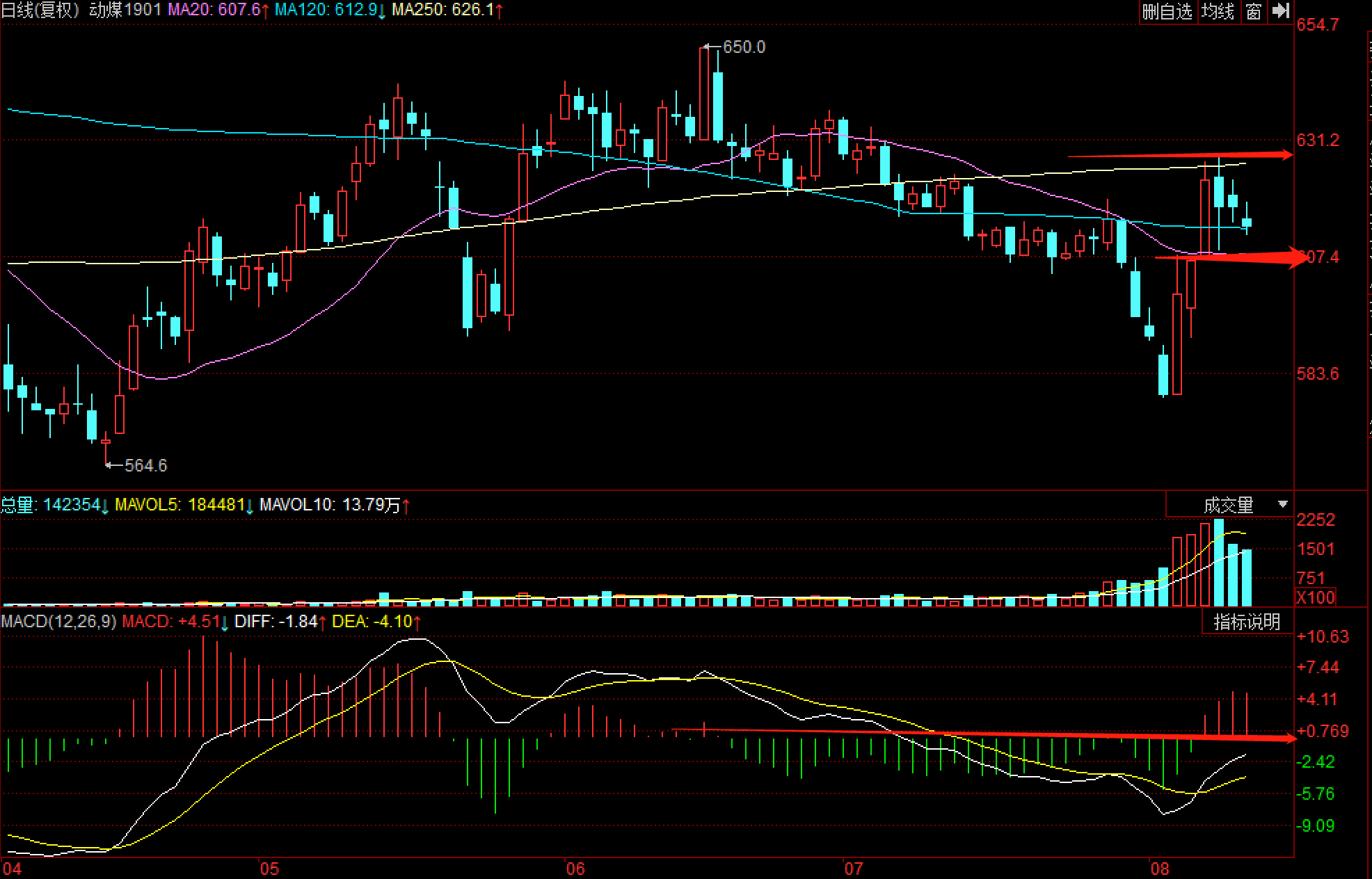Select the MA20: 607.6 label
The height and width of the screenshot is (879, 1372).
[x=218, y=10]
